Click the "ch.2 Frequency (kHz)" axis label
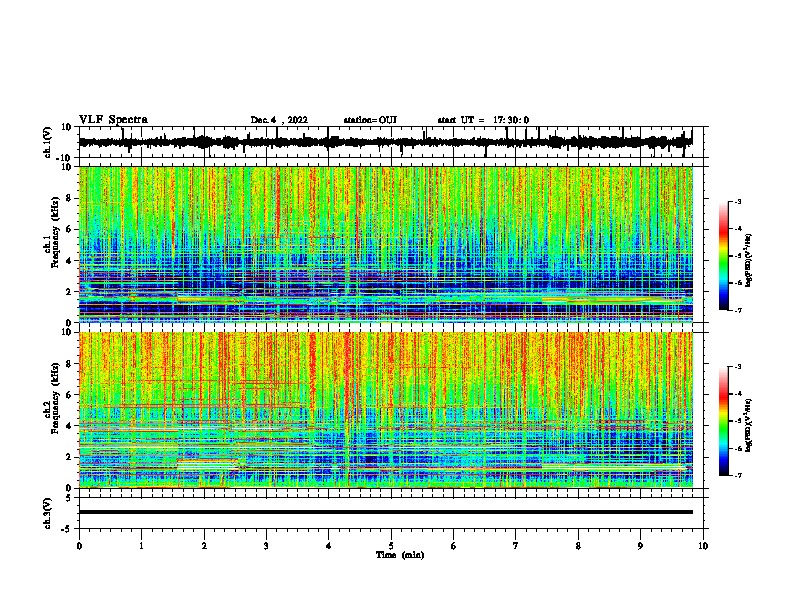 pos(51,396)
